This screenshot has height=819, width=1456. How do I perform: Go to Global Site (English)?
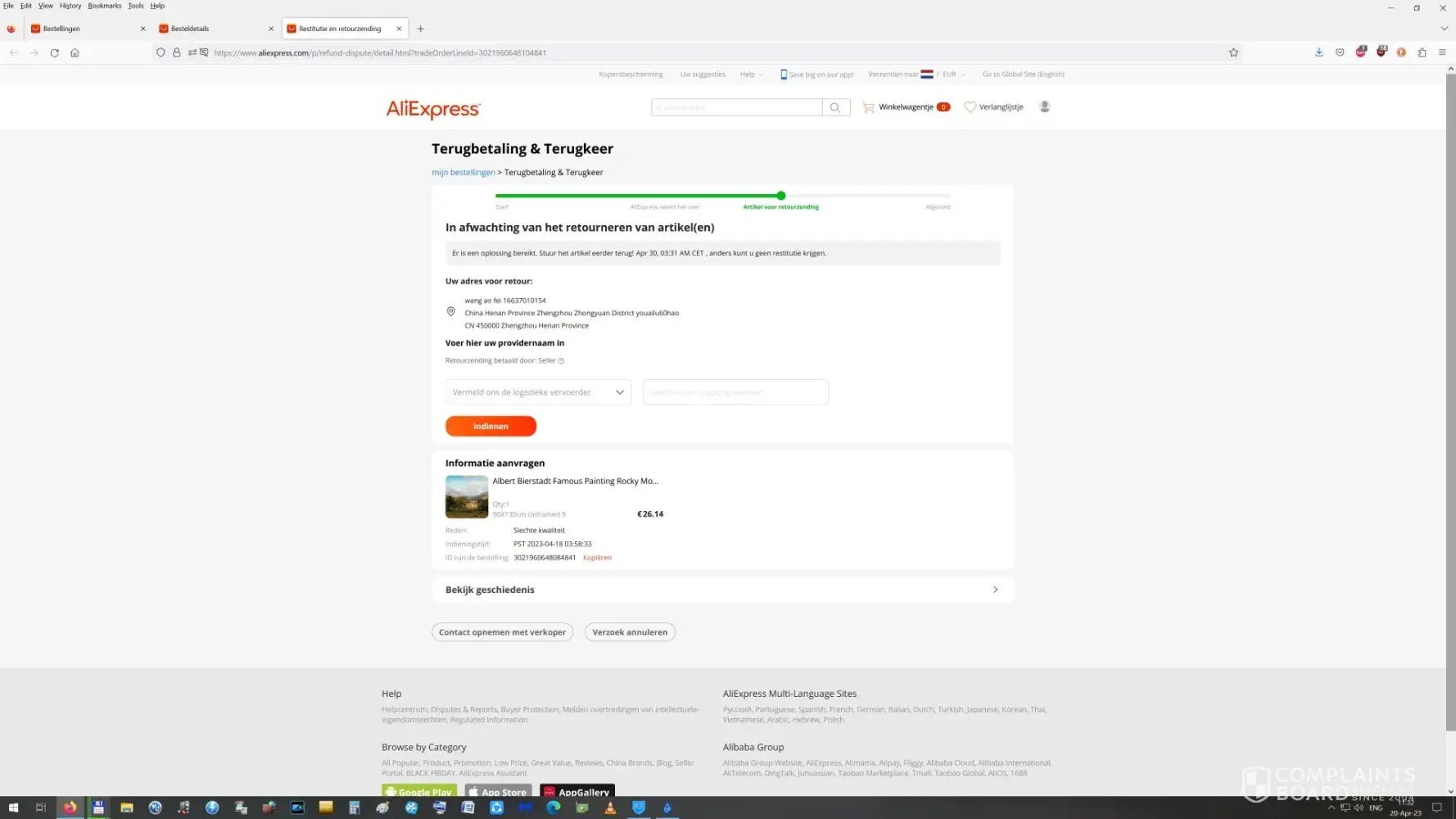pyautogui.click(x=1024, y=75)
